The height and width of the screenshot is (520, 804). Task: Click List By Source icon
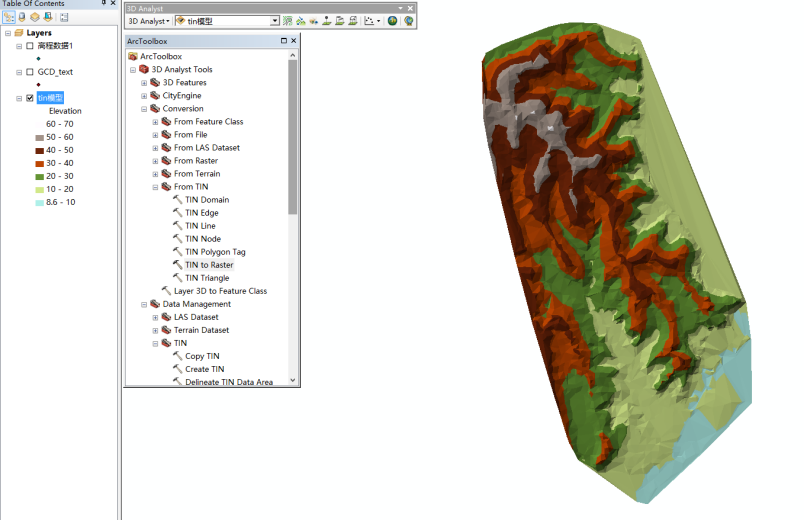21,17
